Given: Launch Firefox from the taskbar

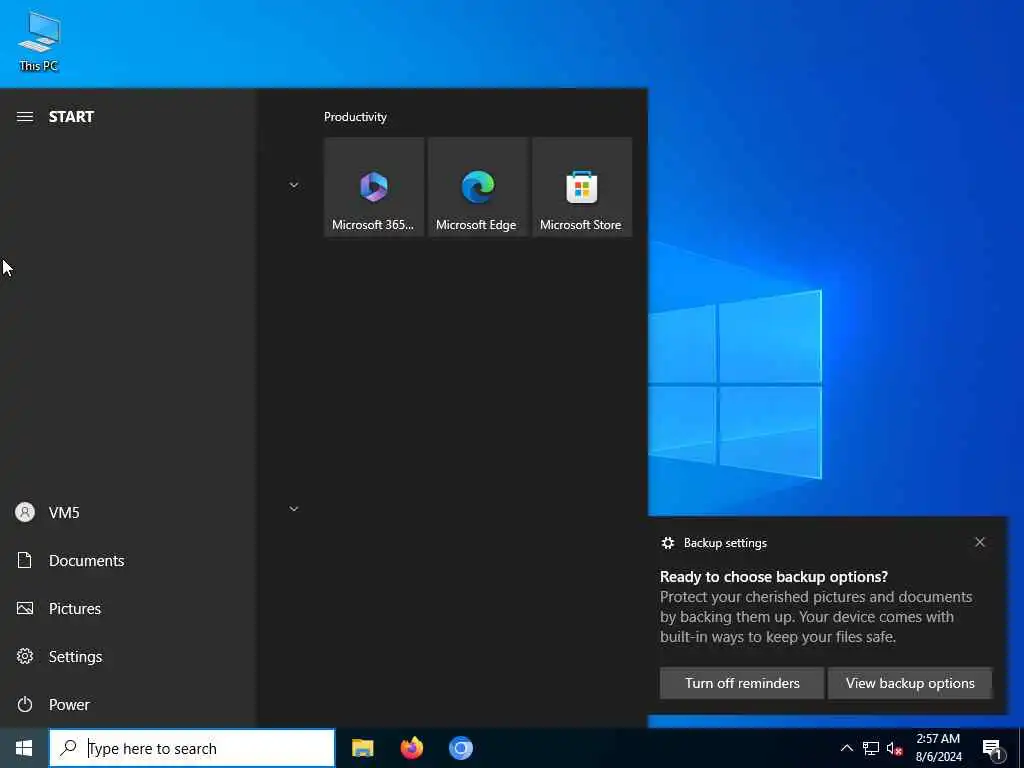Looking at the screenshot, I should [x=411, y=748].
